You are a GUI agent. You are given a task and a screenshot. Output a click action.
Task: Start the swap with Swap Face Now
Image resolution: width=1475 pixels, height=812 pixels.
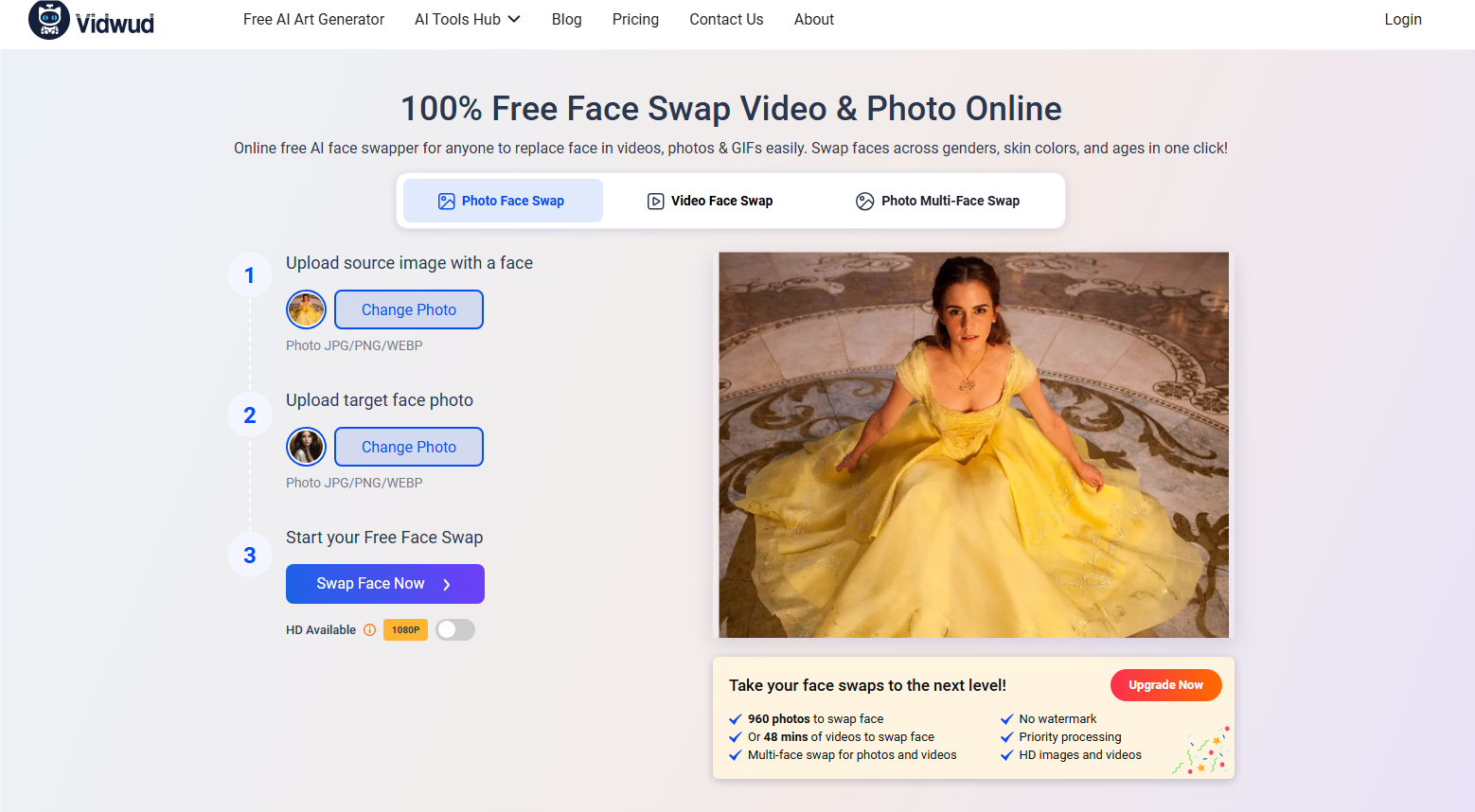(385, 584)
